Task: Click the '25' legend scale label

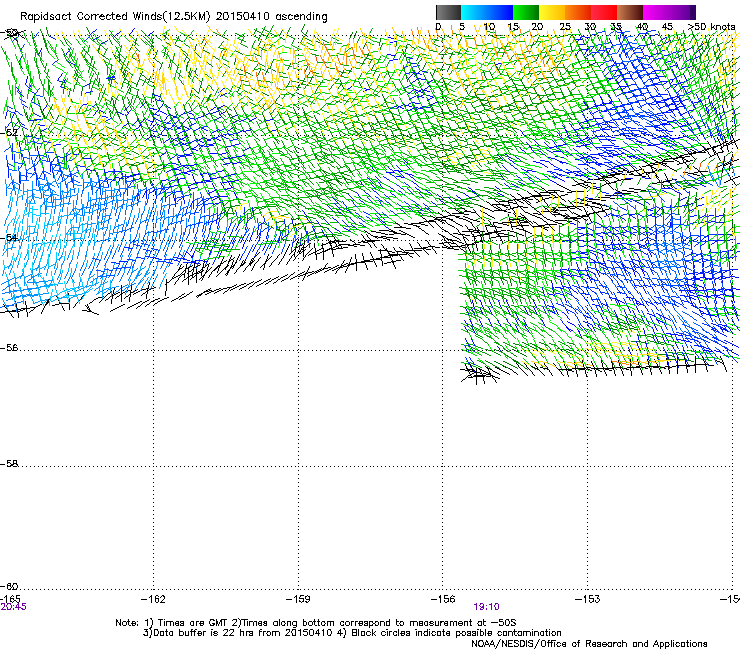Action: tap(565, 27)
